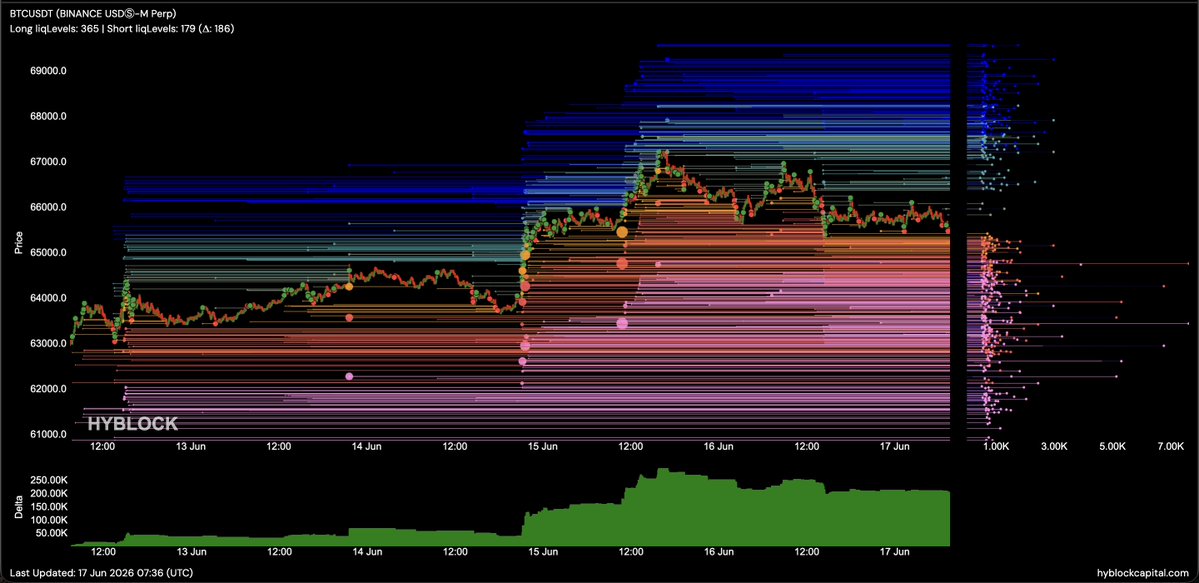Click the 66000.0 price axis label

point(48,207)
